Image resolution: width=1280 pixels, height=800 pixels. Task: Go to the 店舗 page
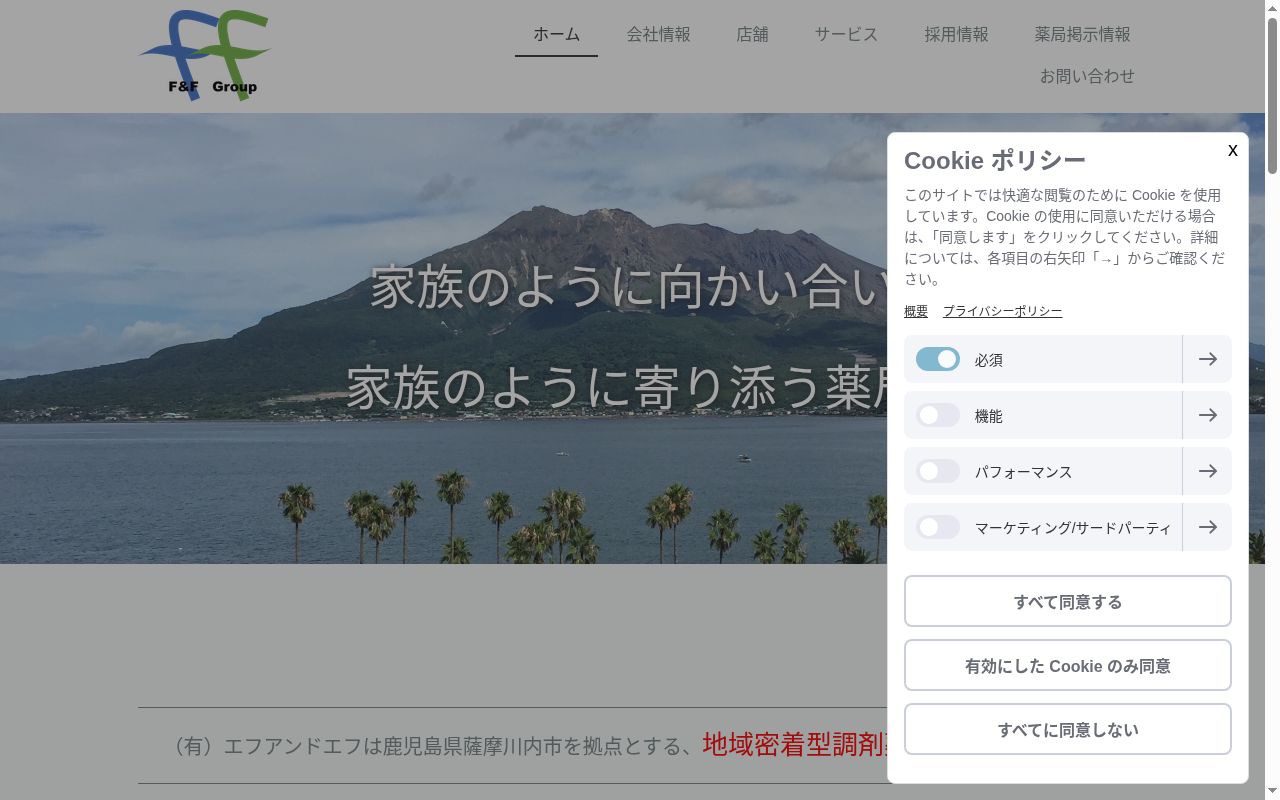[x=752, y=34]
